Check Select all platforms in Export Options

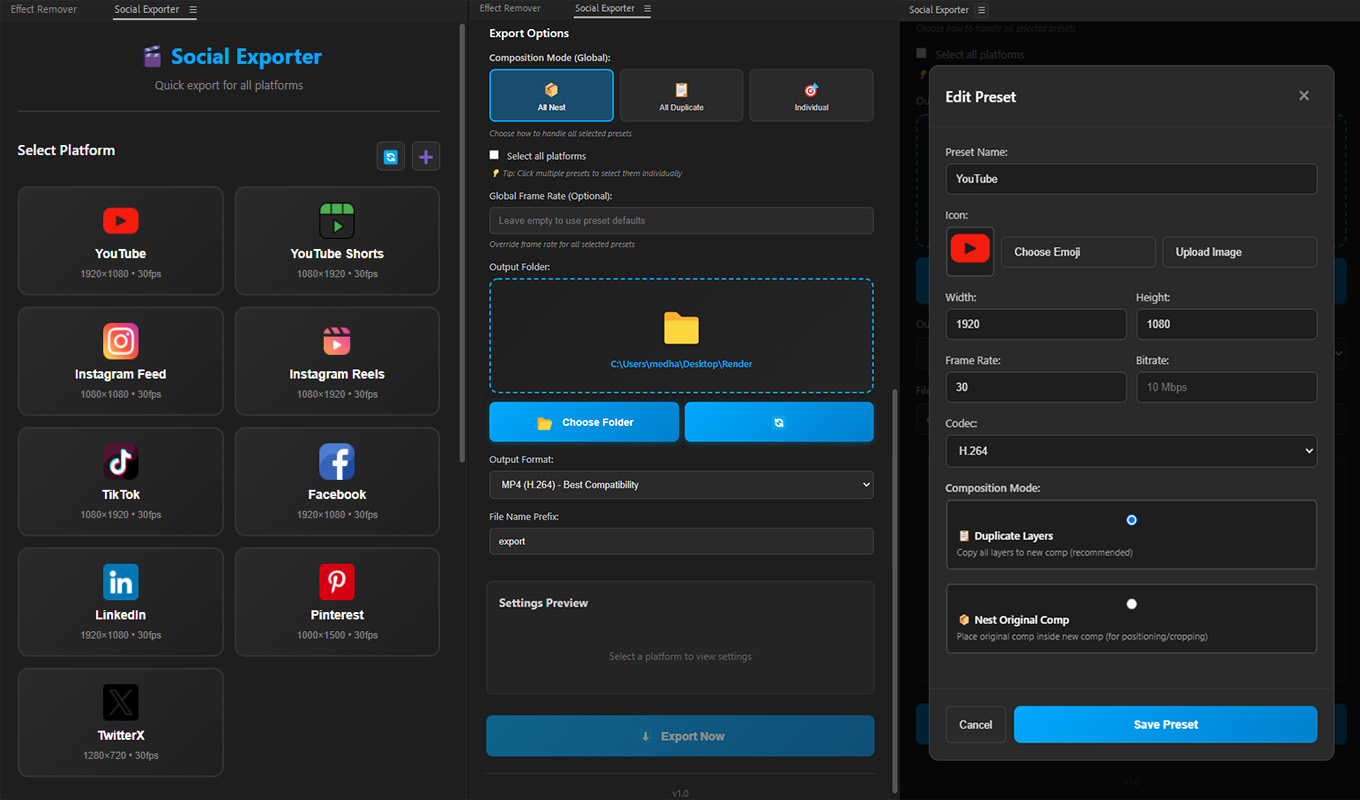coord(494,155)
